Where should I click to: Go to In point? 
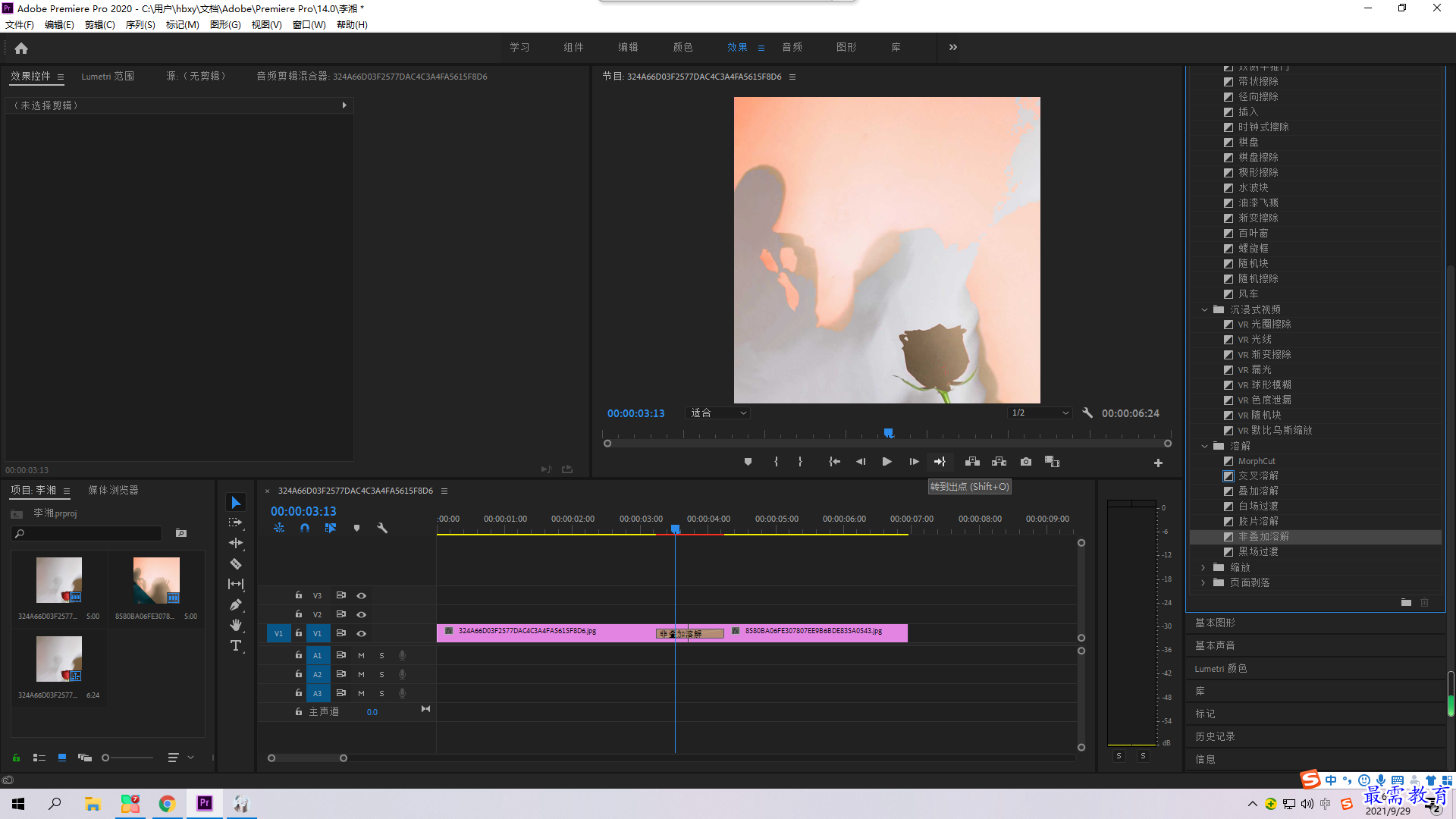coord(834,462)
